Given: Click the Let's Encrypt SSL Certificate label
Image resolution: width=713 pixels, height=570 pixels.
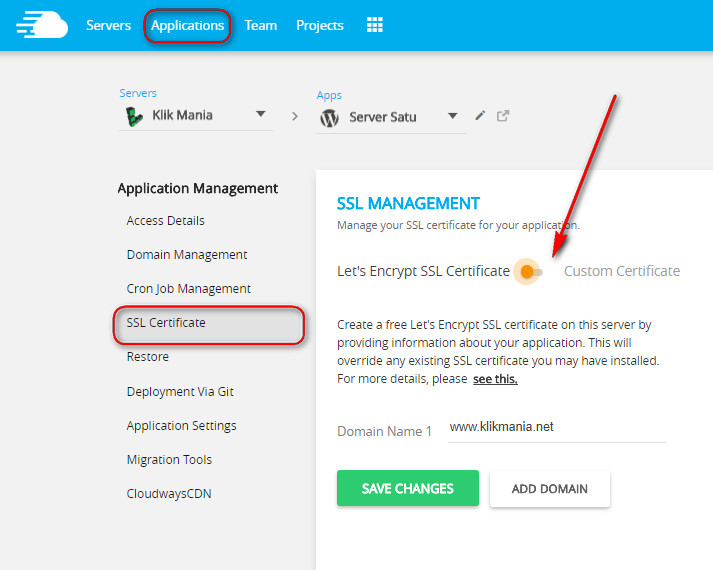Looking at the screenshot, I should 423,271.
